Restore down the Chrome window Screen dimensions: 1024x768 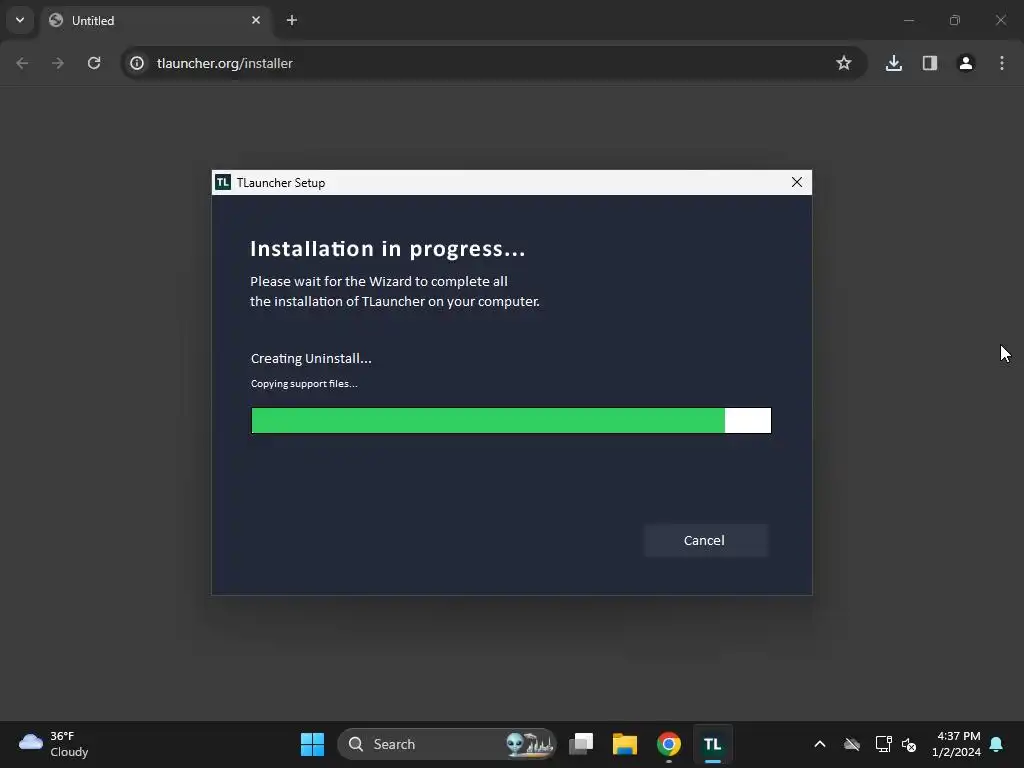pyautogui.click(x=955, y=20)
